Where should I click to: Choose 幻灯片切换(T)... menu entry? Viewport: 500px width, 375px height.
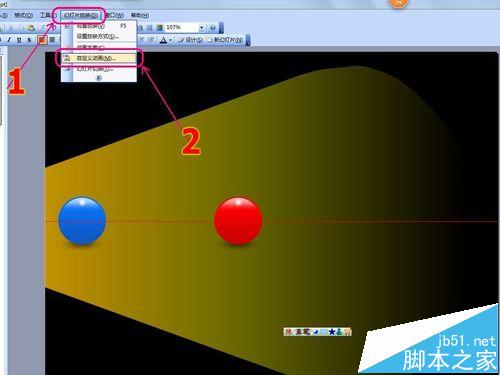99,69
